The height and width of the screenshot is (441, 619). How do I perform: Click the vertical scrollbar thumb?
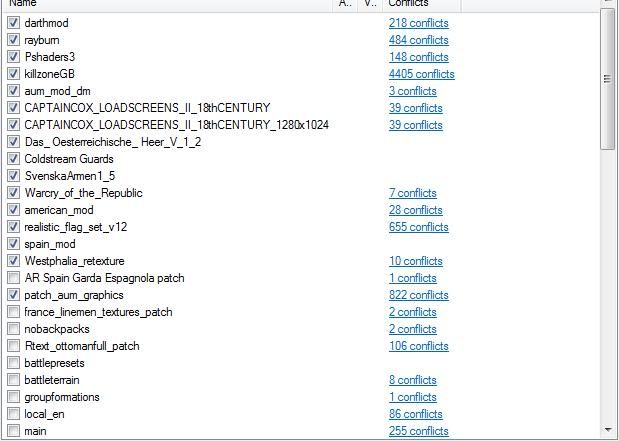point(609,80)
